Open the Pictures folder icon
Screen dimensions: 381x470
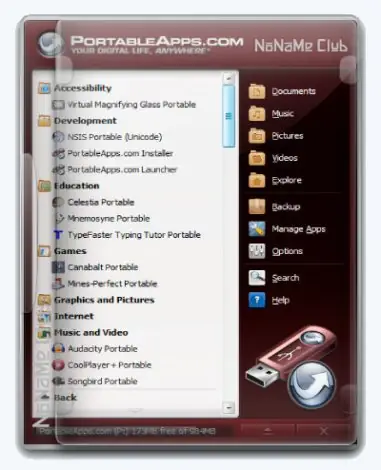tap(257, 136)
